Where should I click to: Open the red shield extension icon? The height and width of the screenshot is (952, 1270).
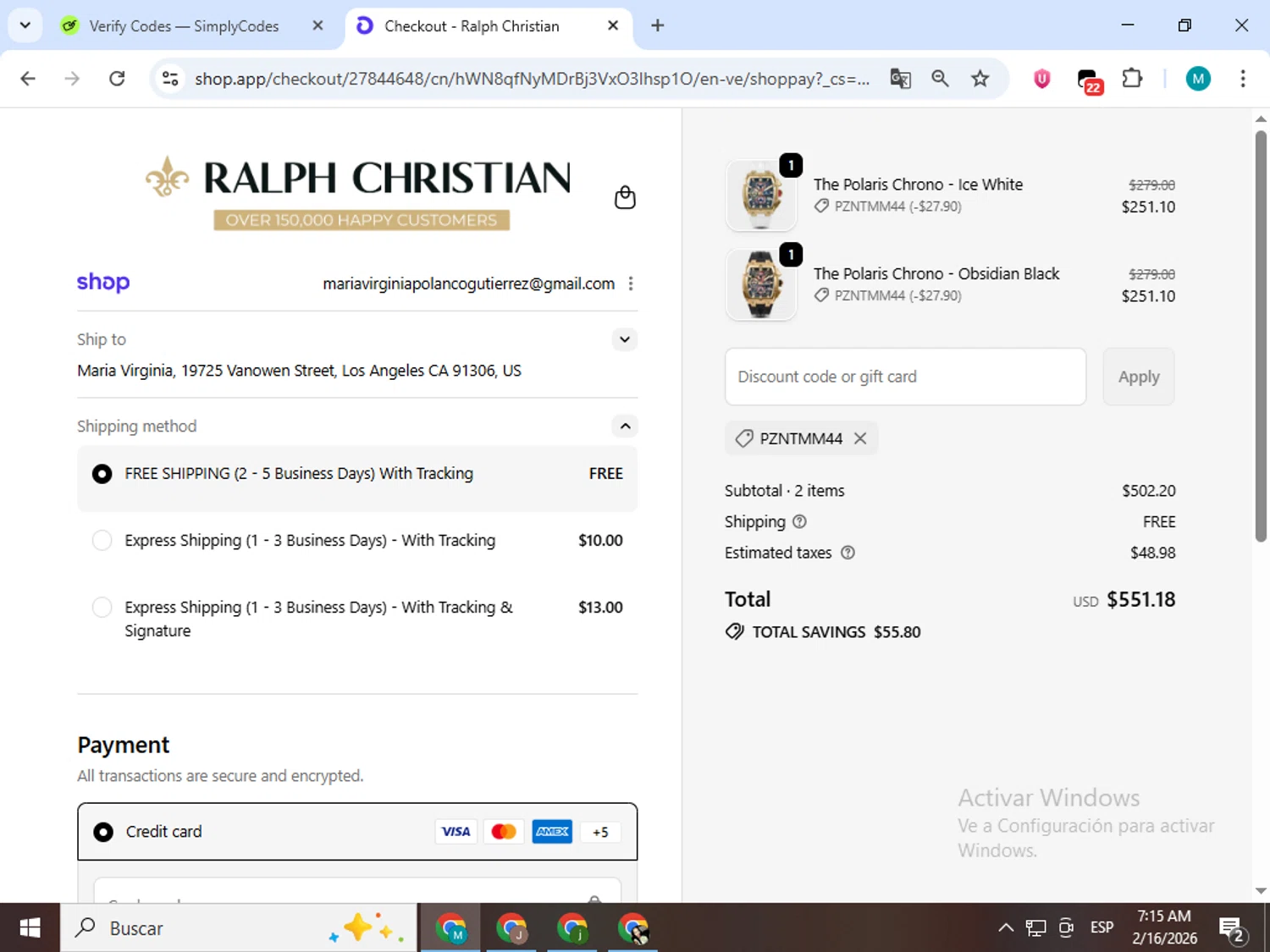1042,79
